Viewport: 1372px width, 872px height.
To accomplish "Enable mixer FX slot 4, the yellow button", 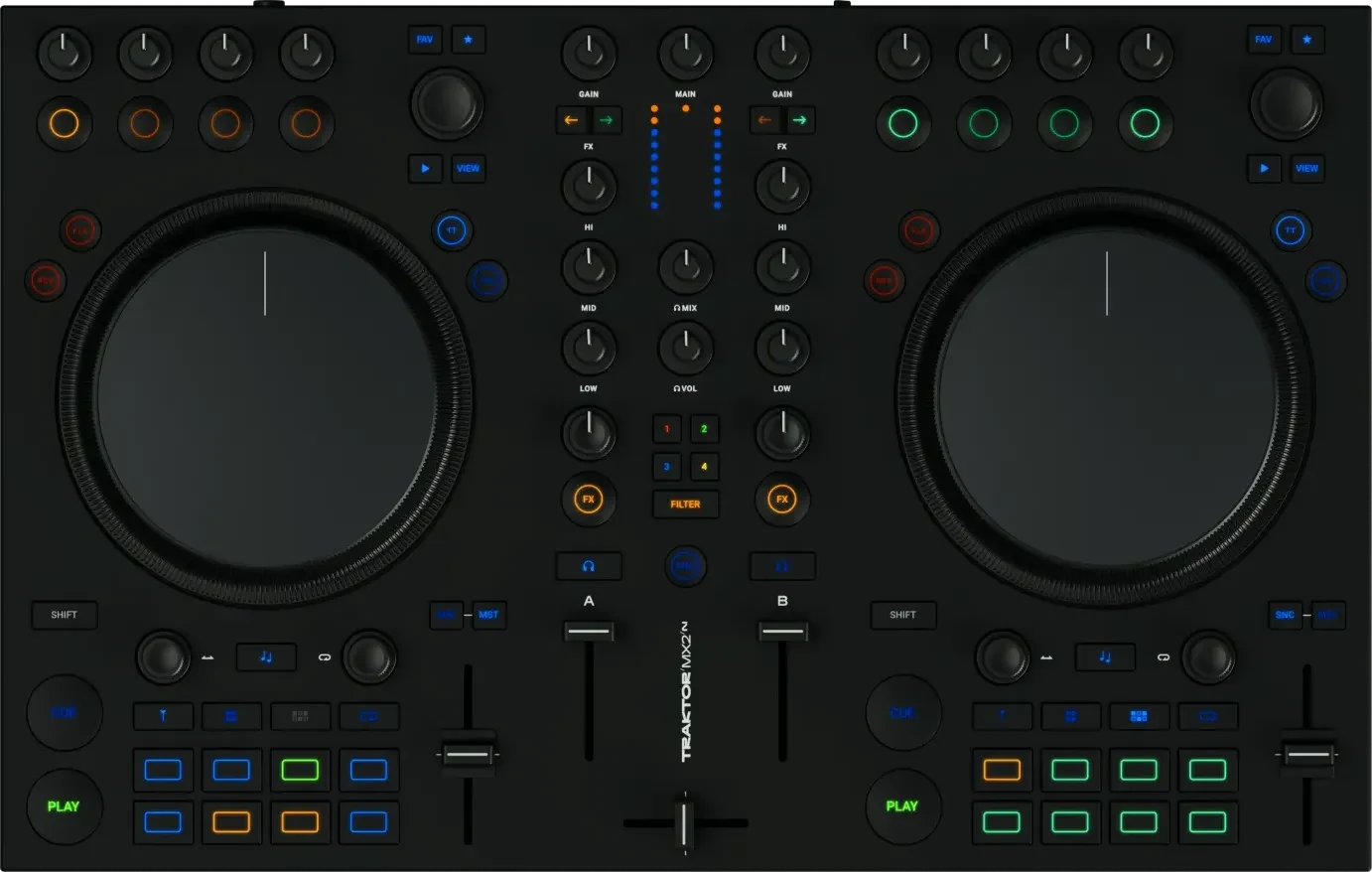I will pos(704,467).
